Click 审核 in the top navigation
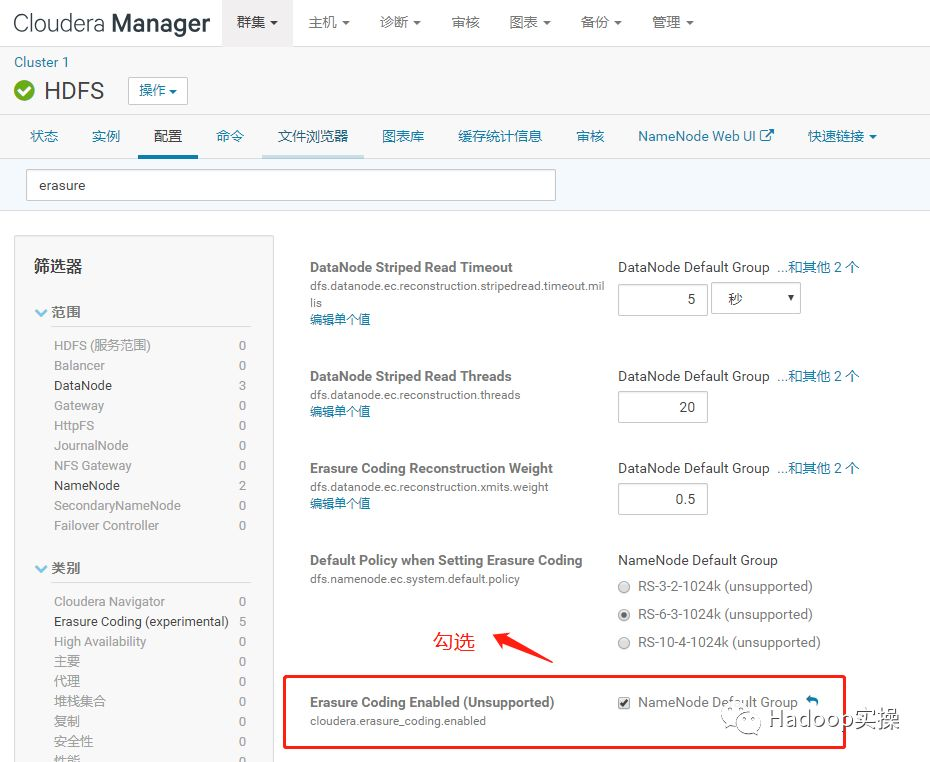The width and height of the screenshot is (930, 762). click(x=466, y=23)
